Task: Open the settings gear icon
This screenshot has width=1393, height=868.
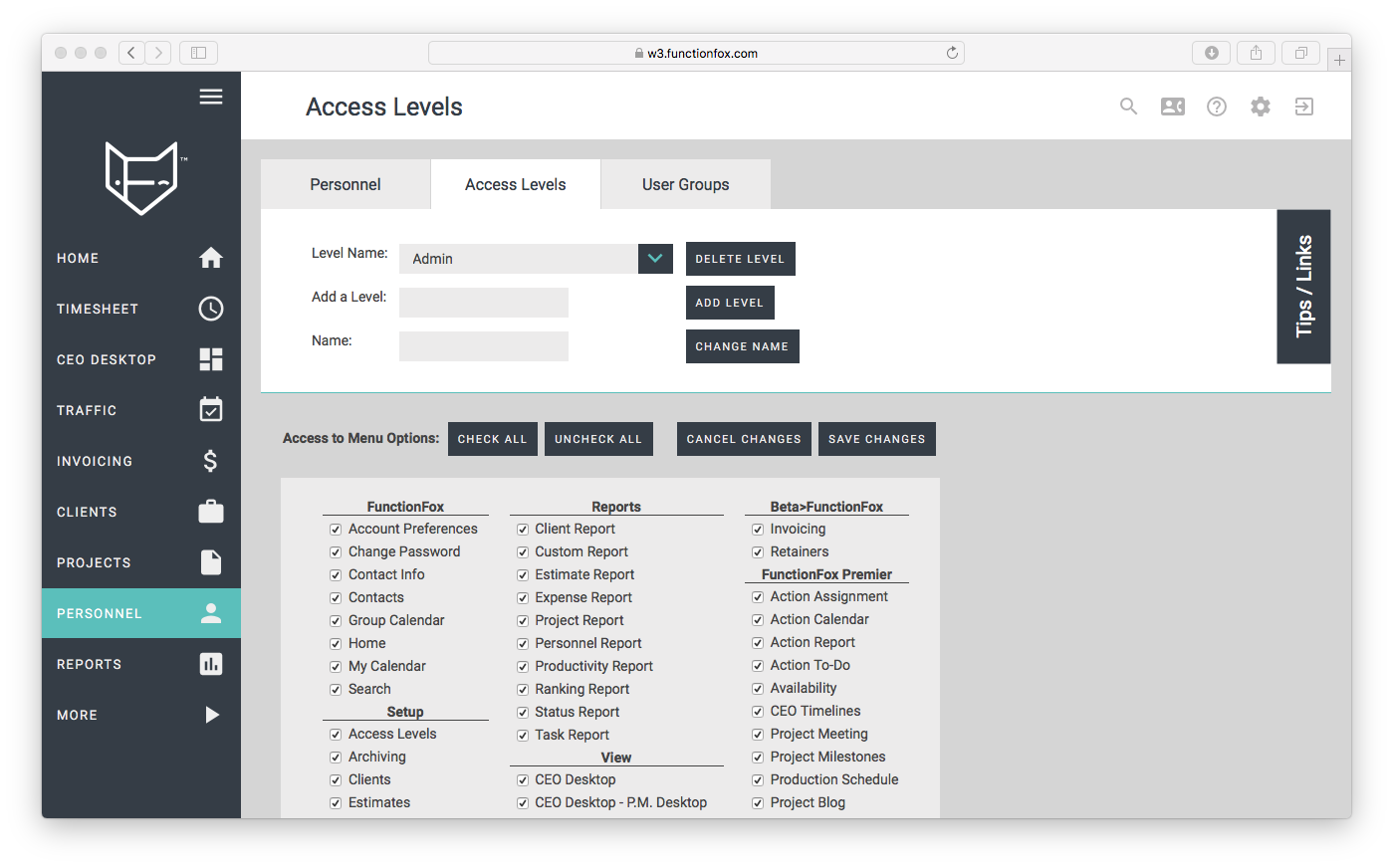Action: click(x=1261, y=107)
